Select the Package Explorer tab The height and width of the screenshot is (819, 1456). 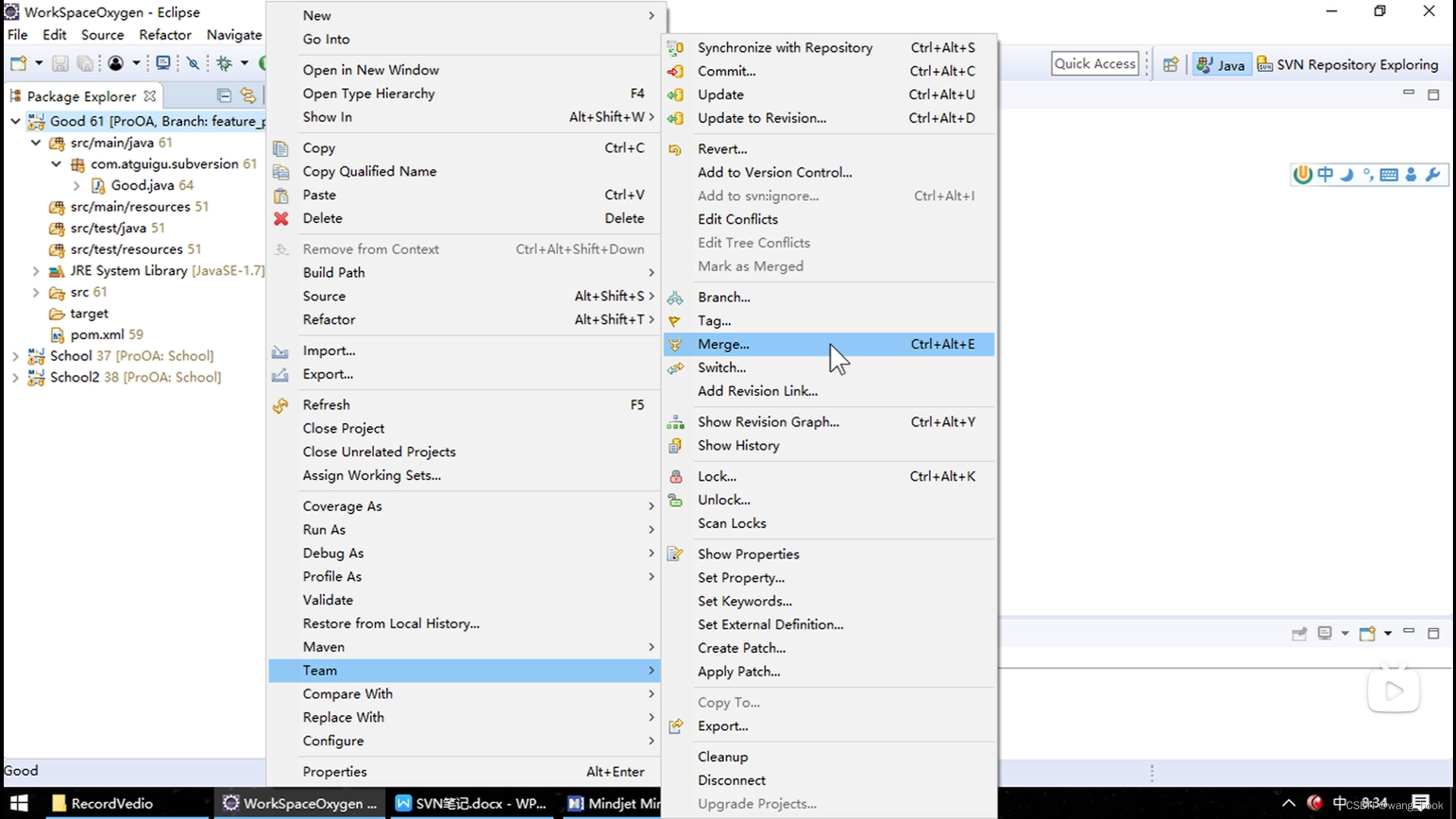(x=81, y=96)
